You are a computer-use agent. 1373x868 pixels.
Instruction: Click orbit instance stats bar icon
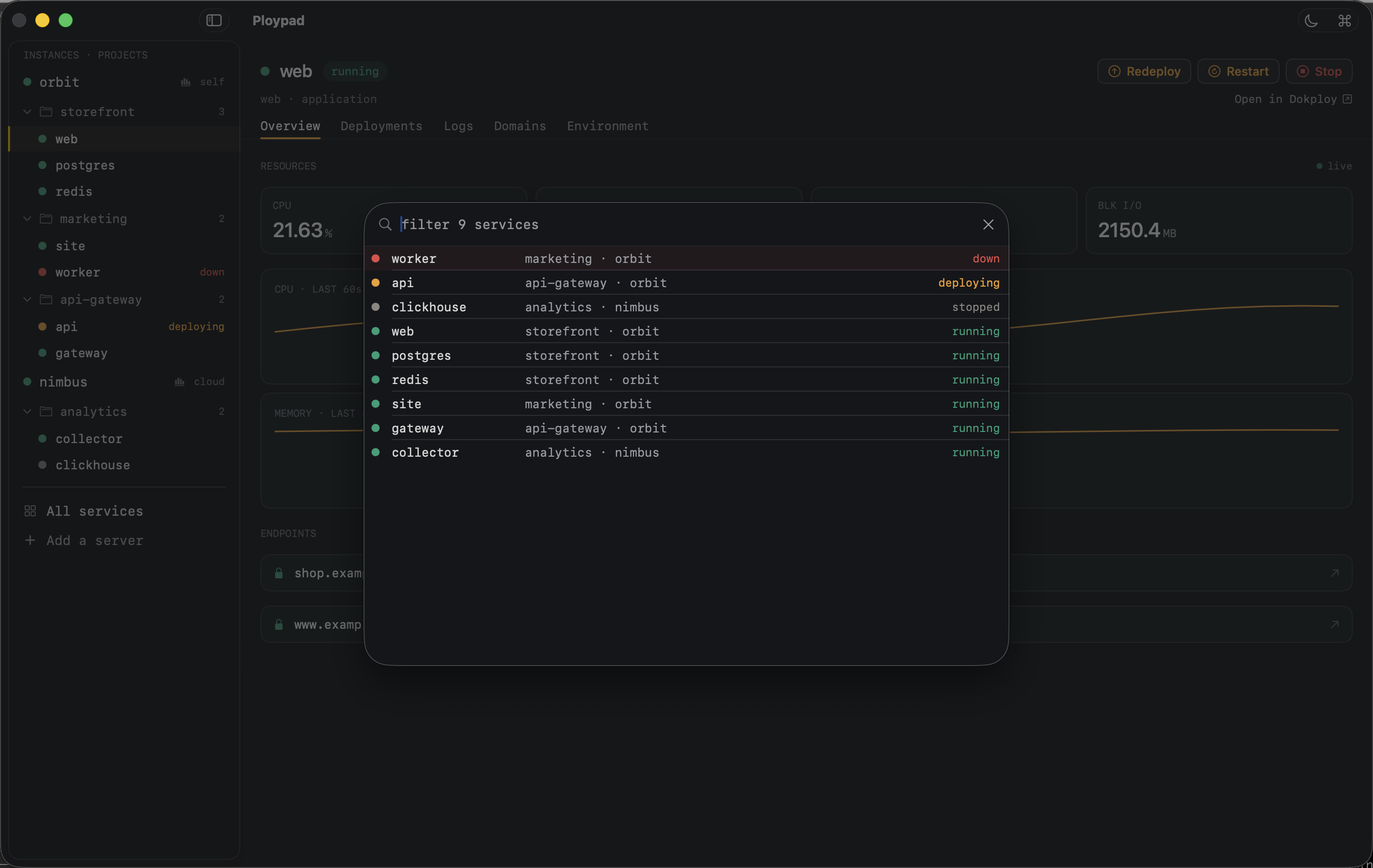[x=185, y=82]
